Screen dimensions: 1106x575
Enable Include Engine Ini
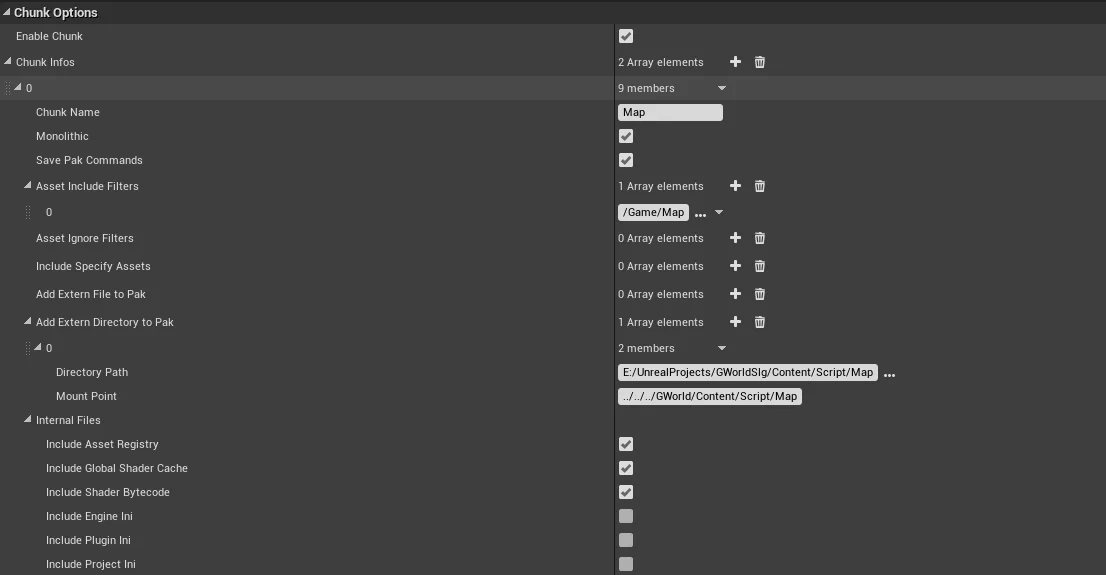[x=626, y=516]
